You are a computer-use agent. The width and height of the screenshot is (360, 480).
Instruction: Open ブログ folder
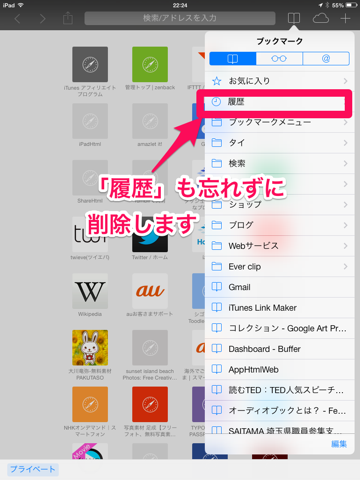[279, 225]
